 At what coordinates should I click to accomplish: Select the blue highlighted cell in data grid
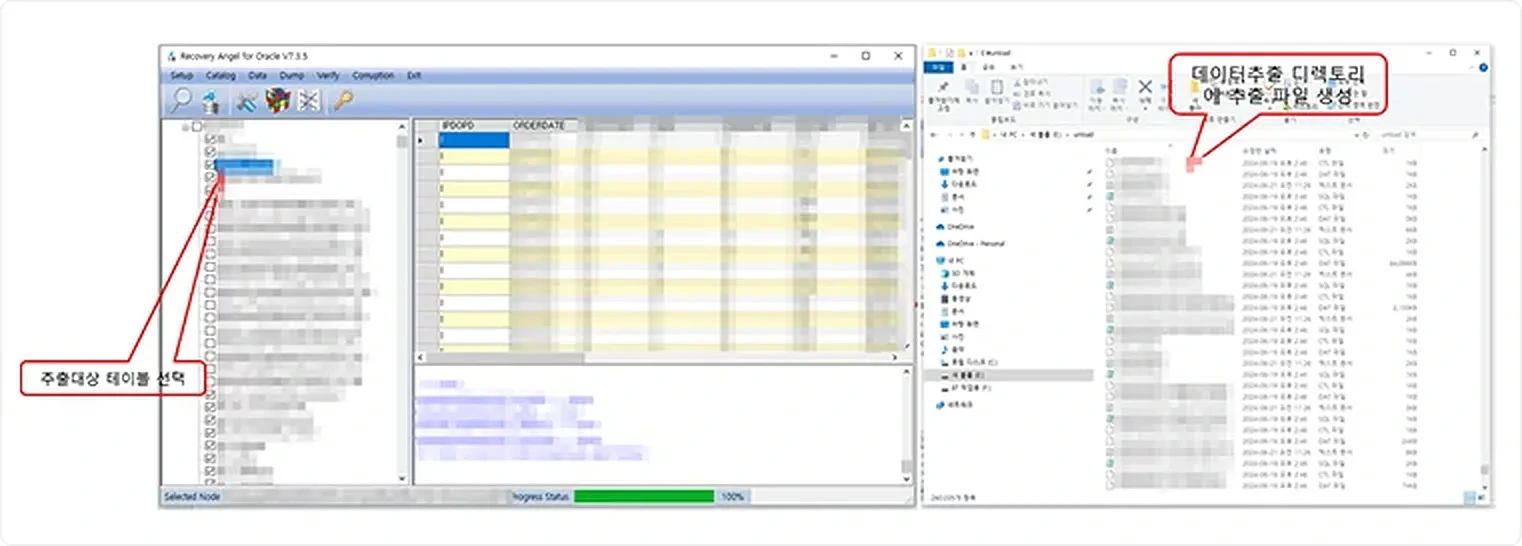pyautogui.click(x=474, y=140)
